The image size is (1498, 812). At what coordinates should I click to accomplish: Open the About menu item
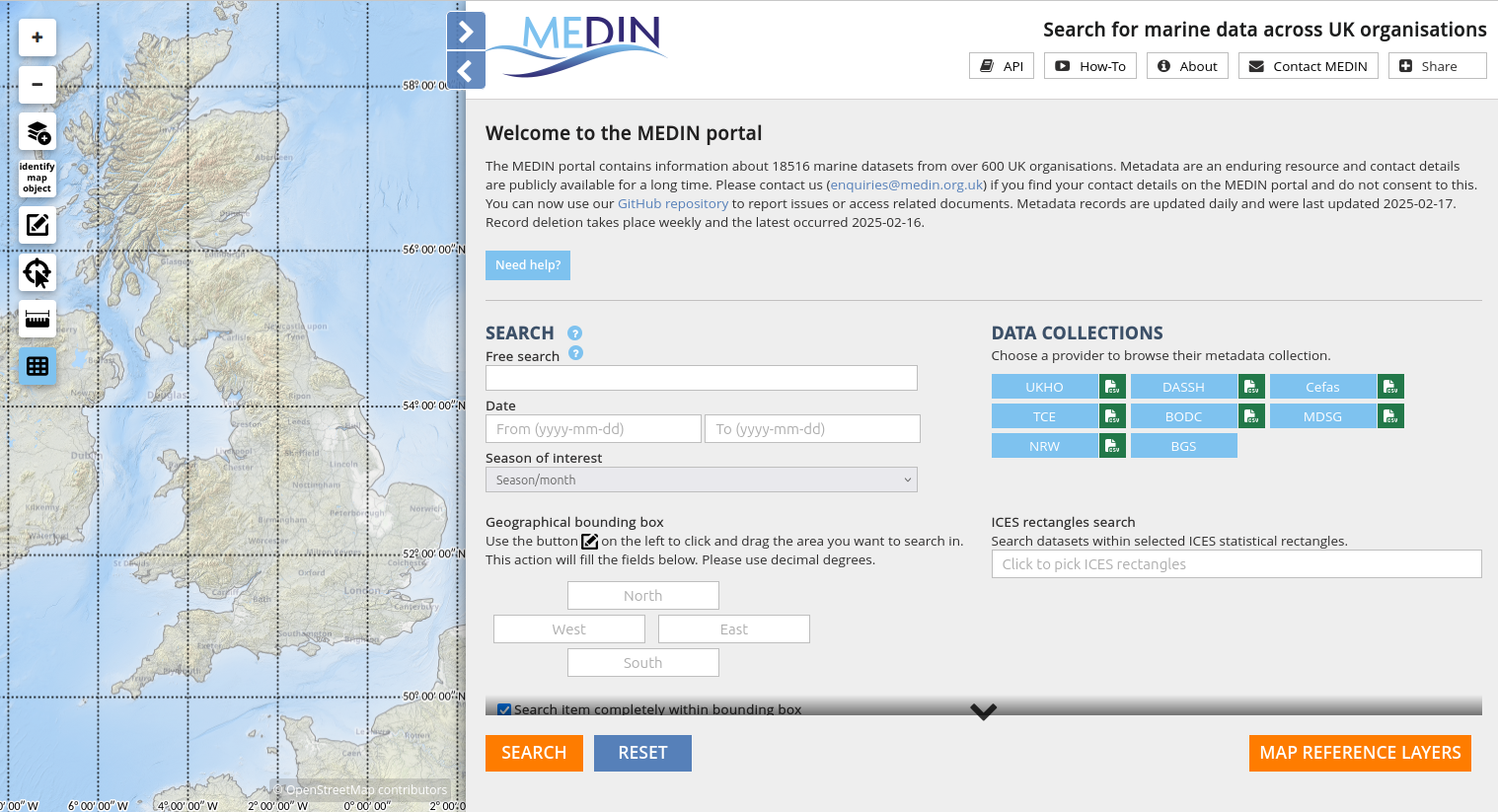tap(1187, 66)
